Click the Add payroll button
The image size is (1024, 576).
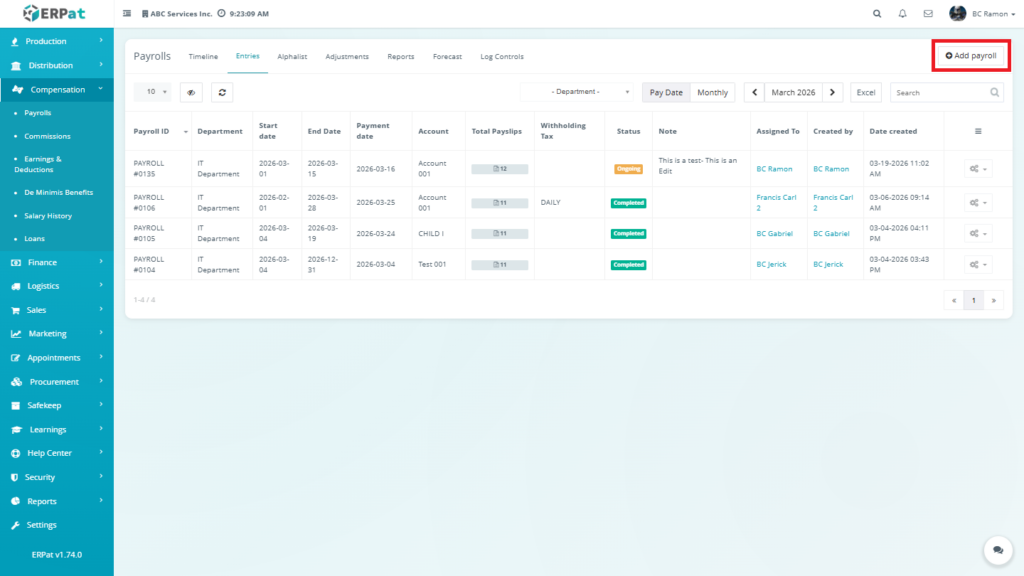(x=970, y=56)
